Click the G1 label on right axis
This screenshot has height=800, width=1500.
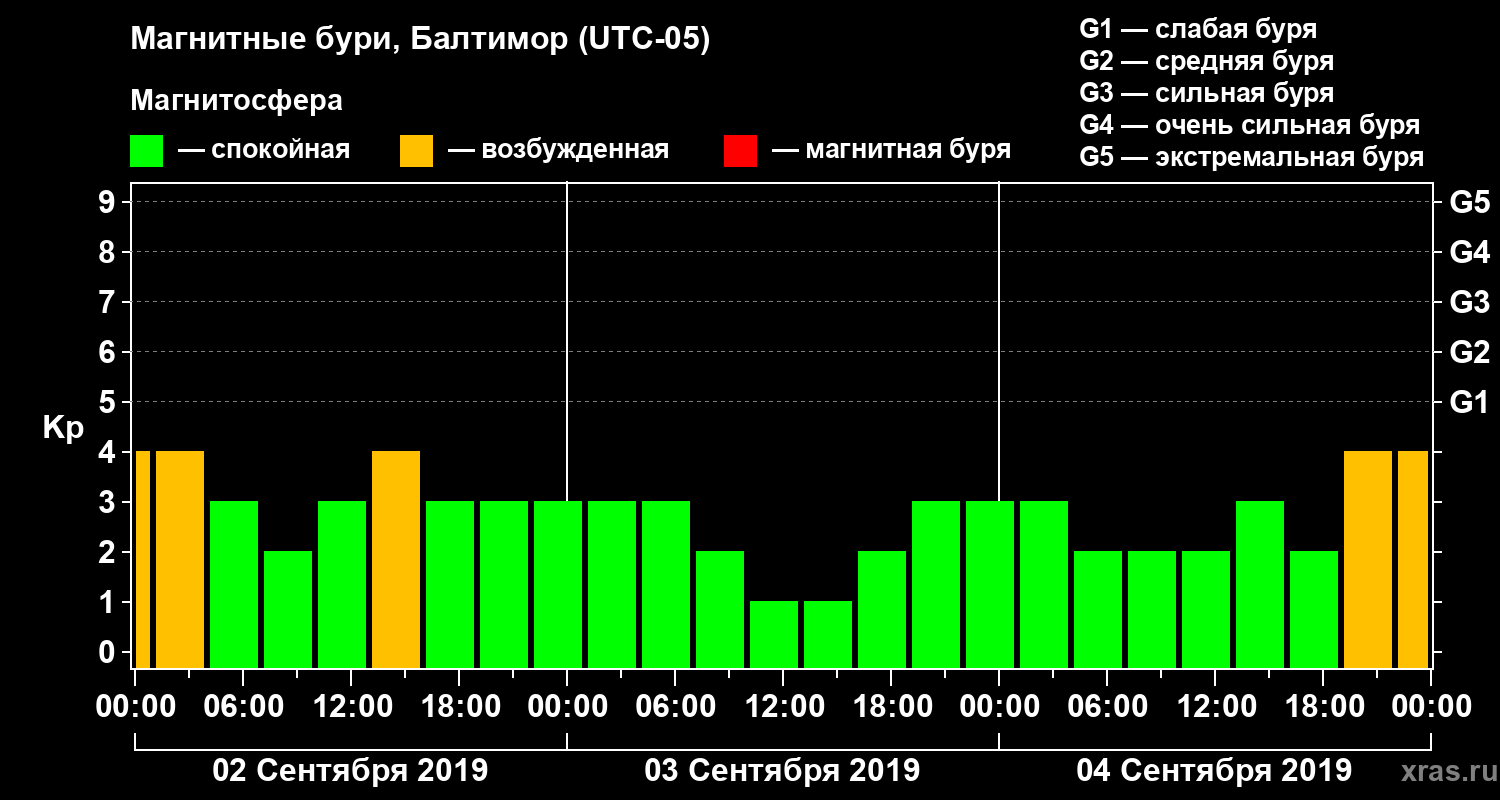click(x=1470, y=402)
